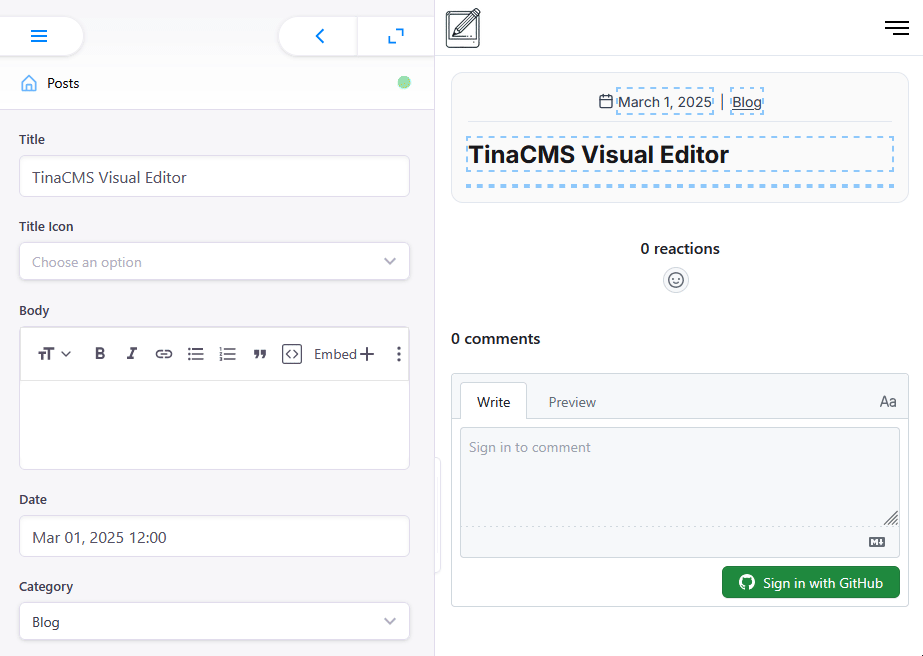Open the Posts breadcrumb
Image resolution: width=923 pixels, height=656 pixels.
pyautogui.click(x=63, y=83)
